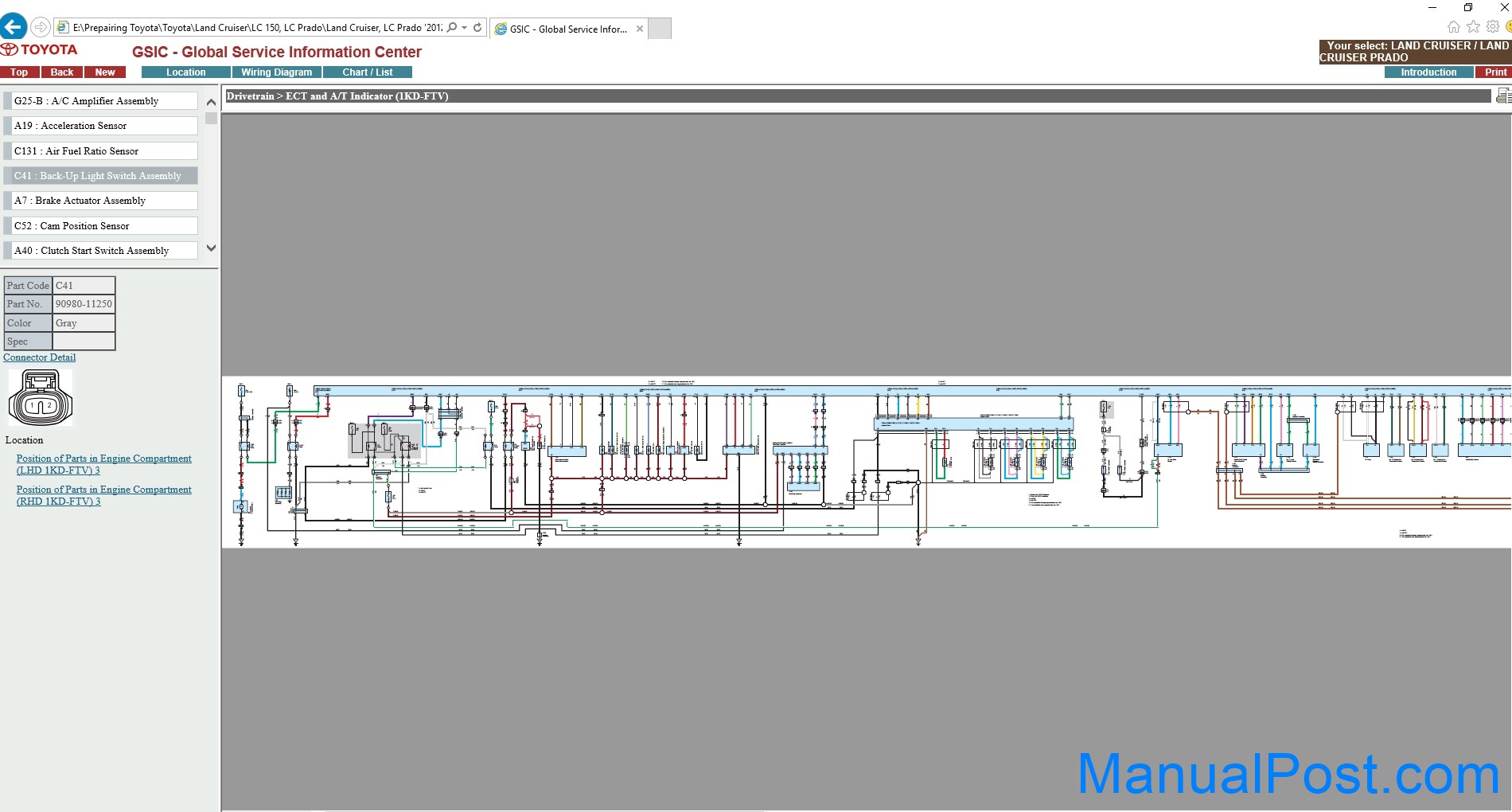Click the refresh icon in address bar
The height and width of the screenshot is (812, 1512).
(477, 28)
